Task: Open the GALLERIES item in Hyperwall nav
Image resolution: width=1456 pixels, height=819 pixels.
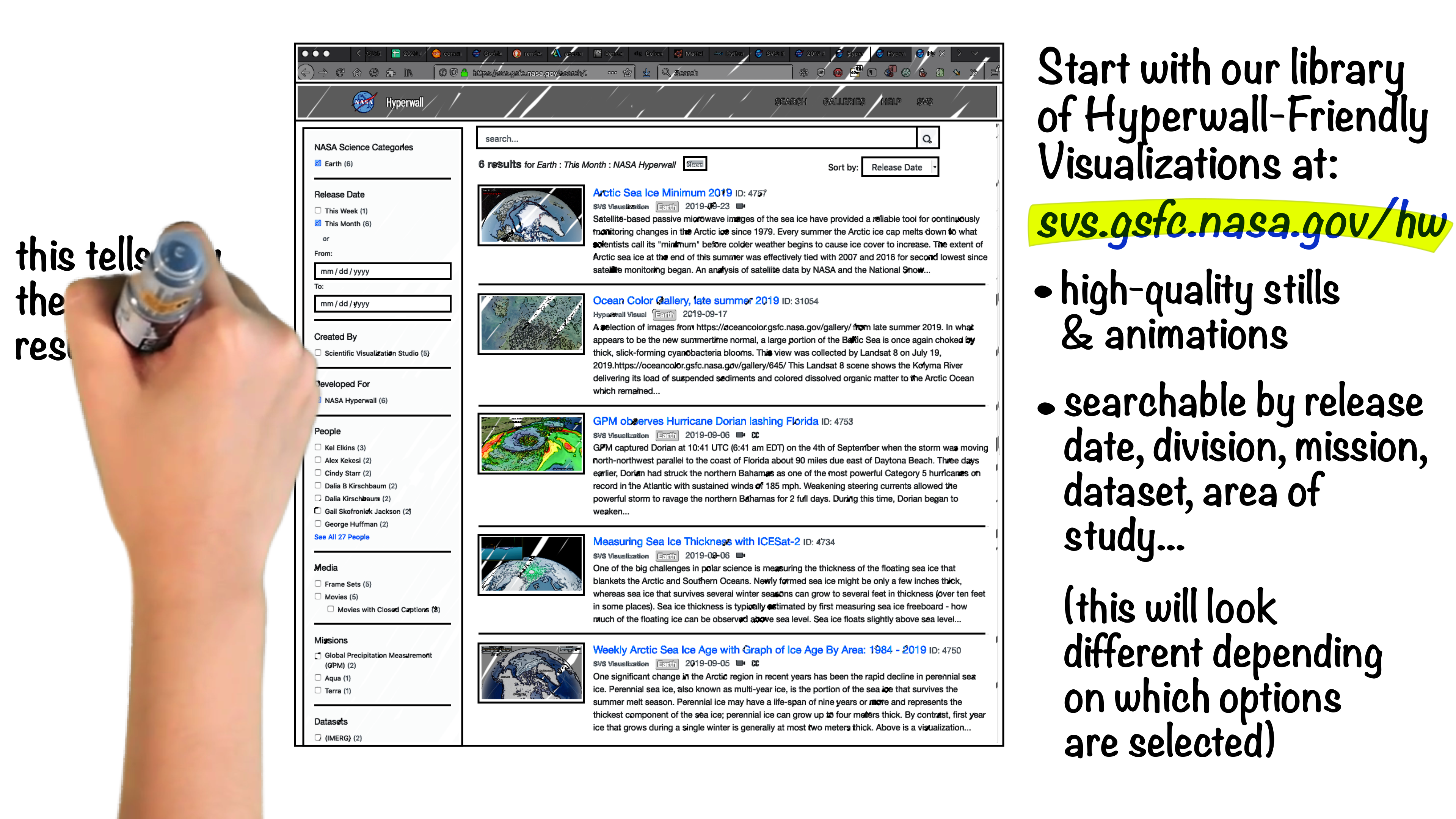Action: pos(844,102)
